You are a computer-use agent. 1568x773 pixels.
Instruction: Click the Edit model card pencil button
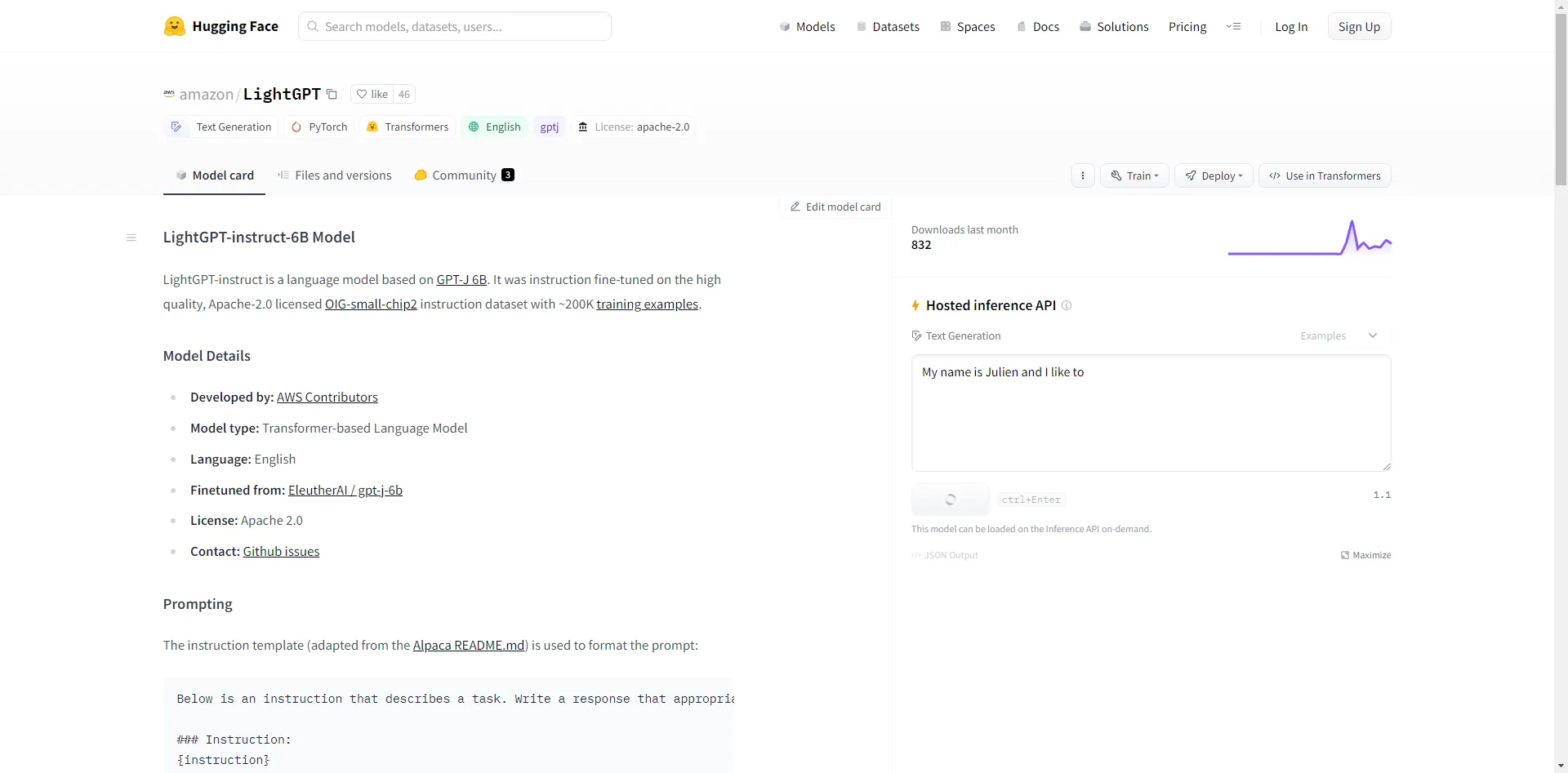pos(835,207)
